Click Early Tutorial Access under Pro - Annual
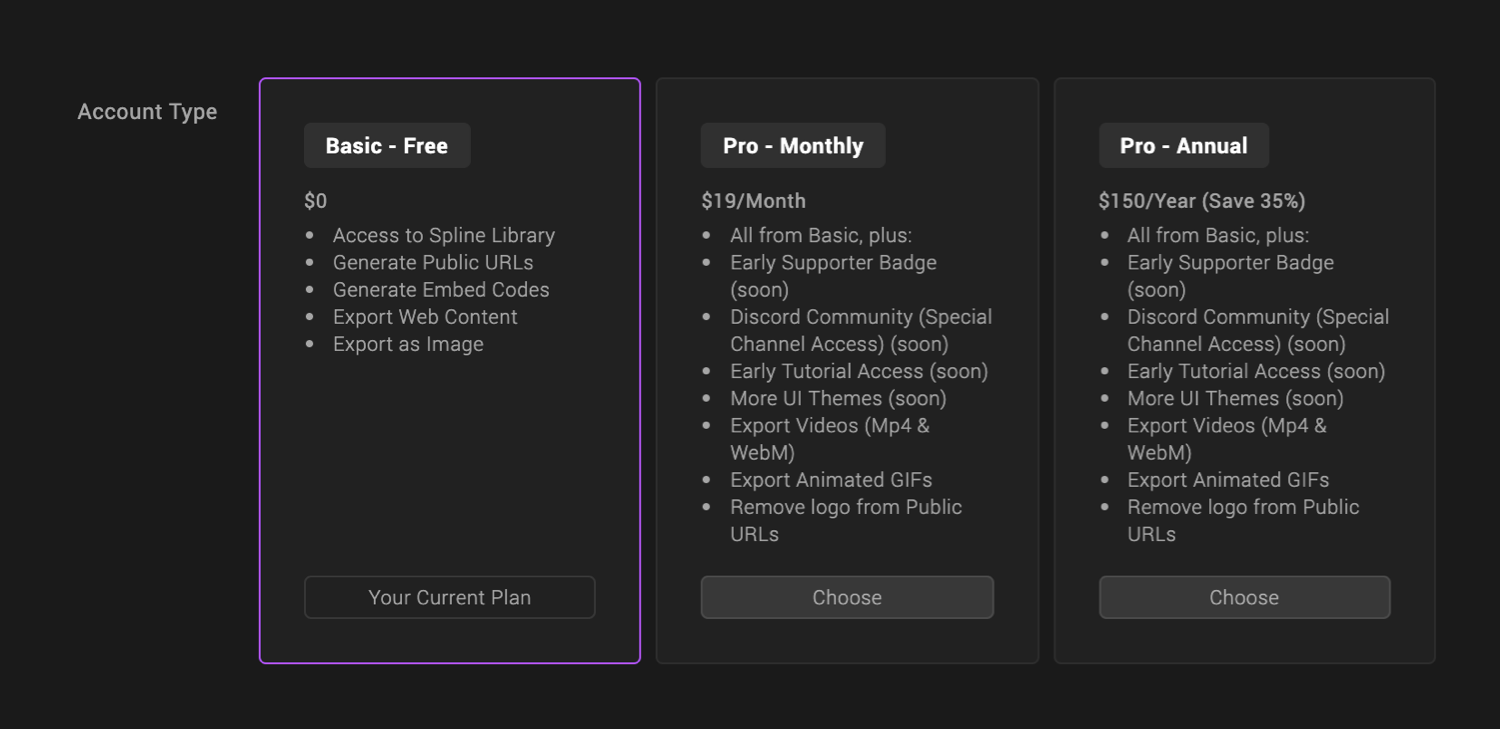Image resolution: width=1500 pixels, height=729 pixels. point(1256,371)
